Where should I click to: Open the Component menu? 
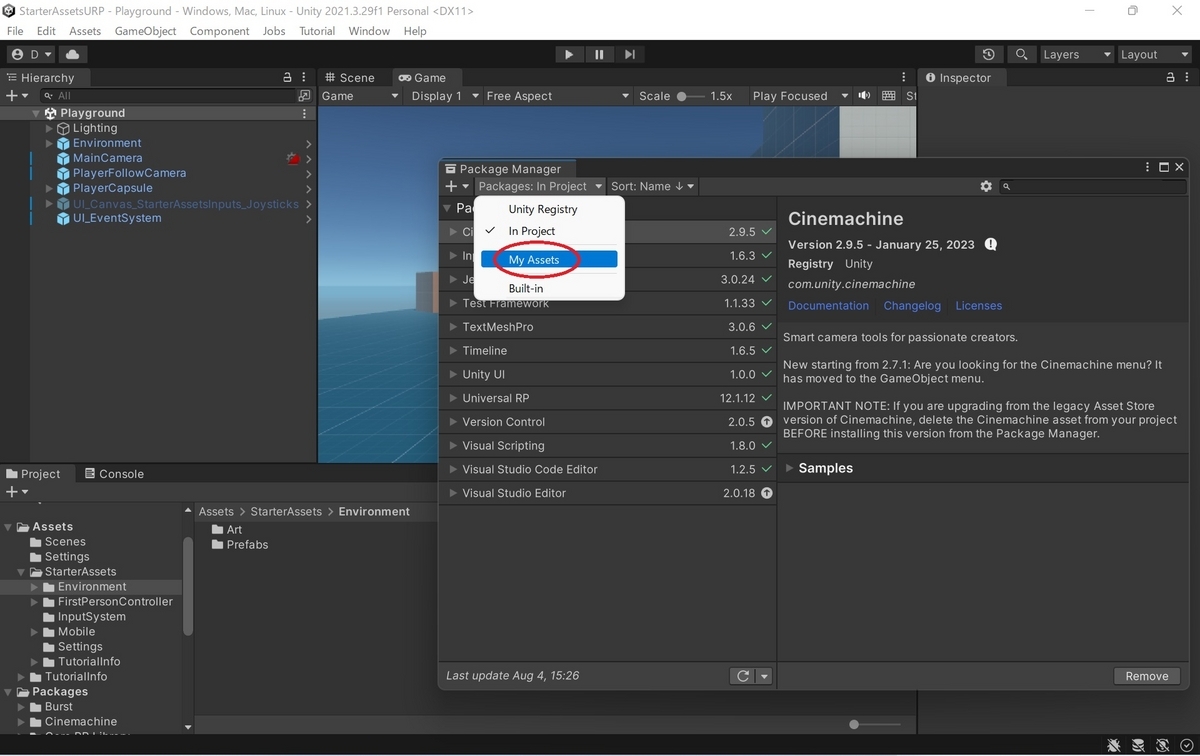click(x=219, y=31)
